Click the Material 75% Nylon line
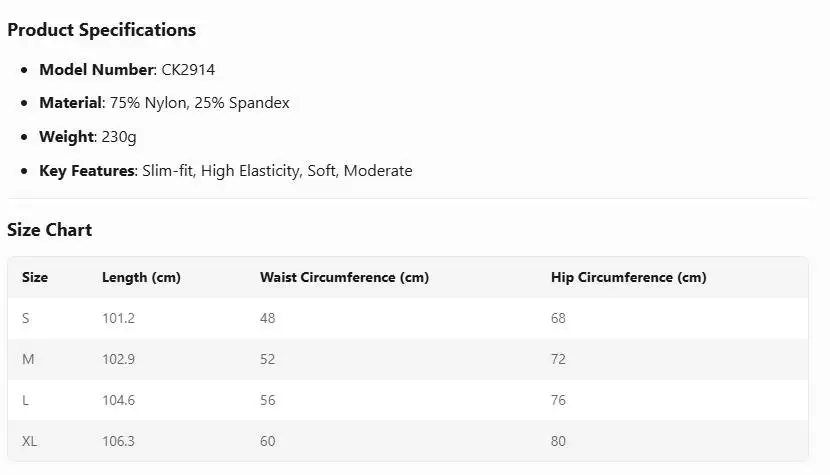 (x=164, y=103)
